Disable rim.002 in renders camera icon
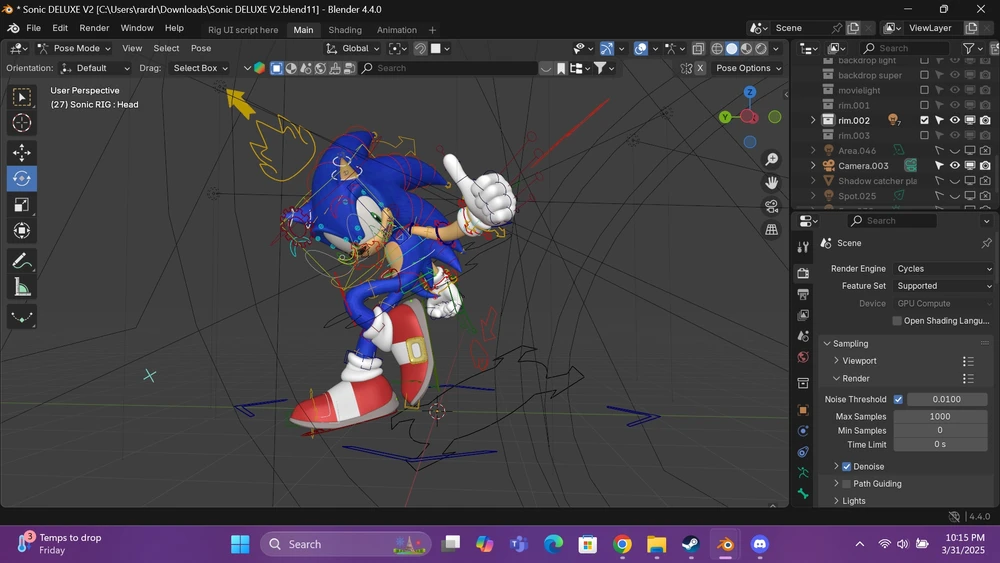 point(985,120)
